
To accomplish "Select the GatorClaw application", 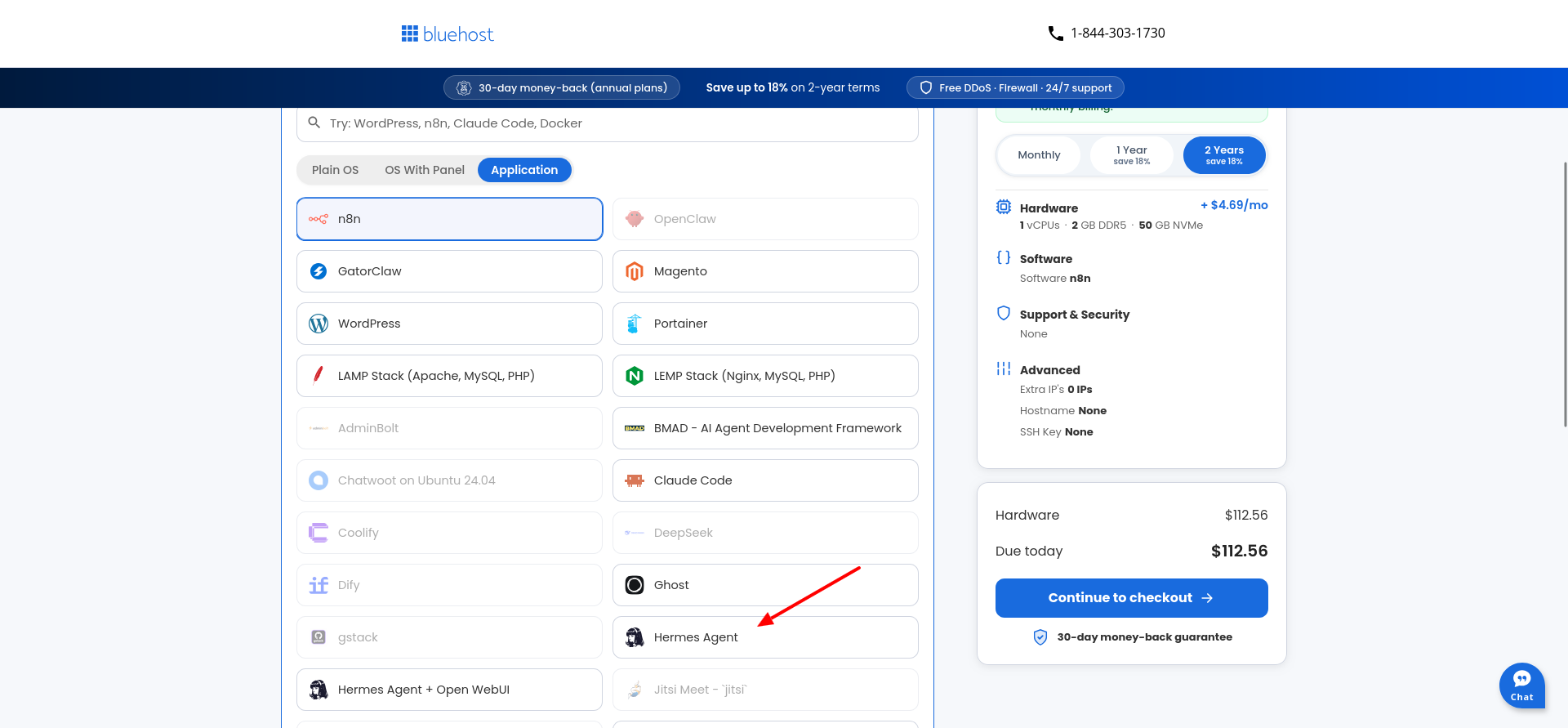I will (450, 271).
